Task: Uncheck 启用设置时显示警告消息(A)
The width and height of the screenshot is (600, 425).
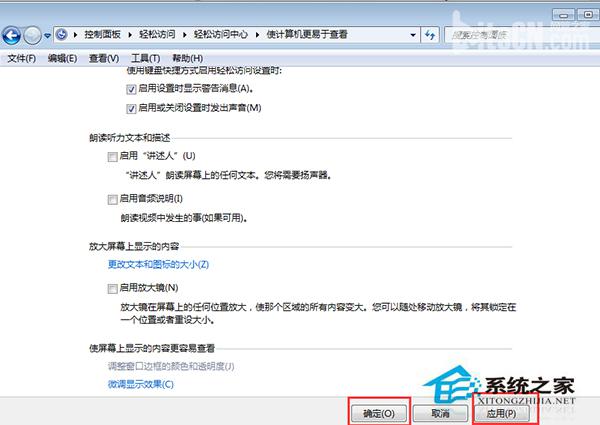Action: pyautogui.click(x=131, y=90)
